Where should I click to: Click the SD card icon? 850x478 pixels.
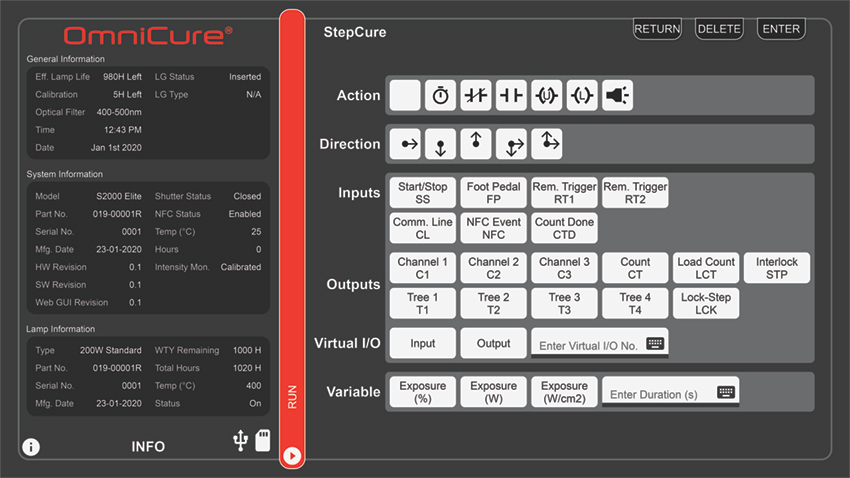pyautogui.click(x=263, y=442)
